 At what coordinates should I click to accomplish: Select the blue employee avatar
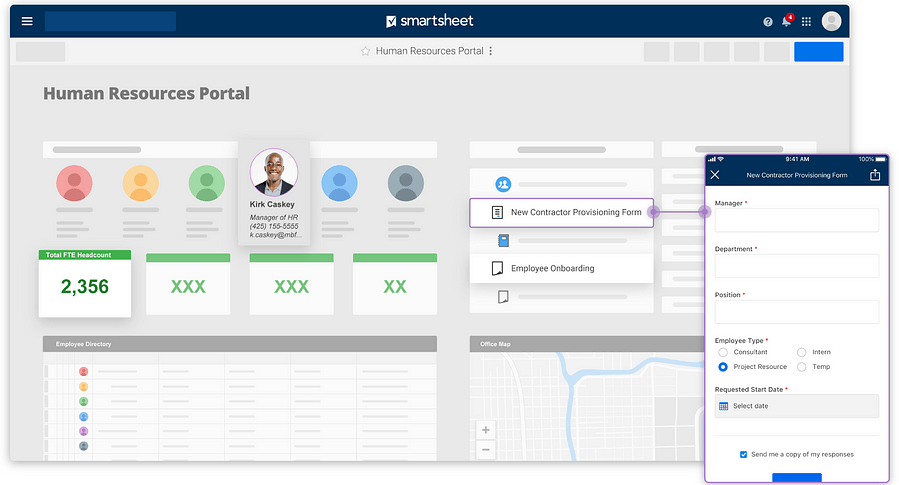339,183
